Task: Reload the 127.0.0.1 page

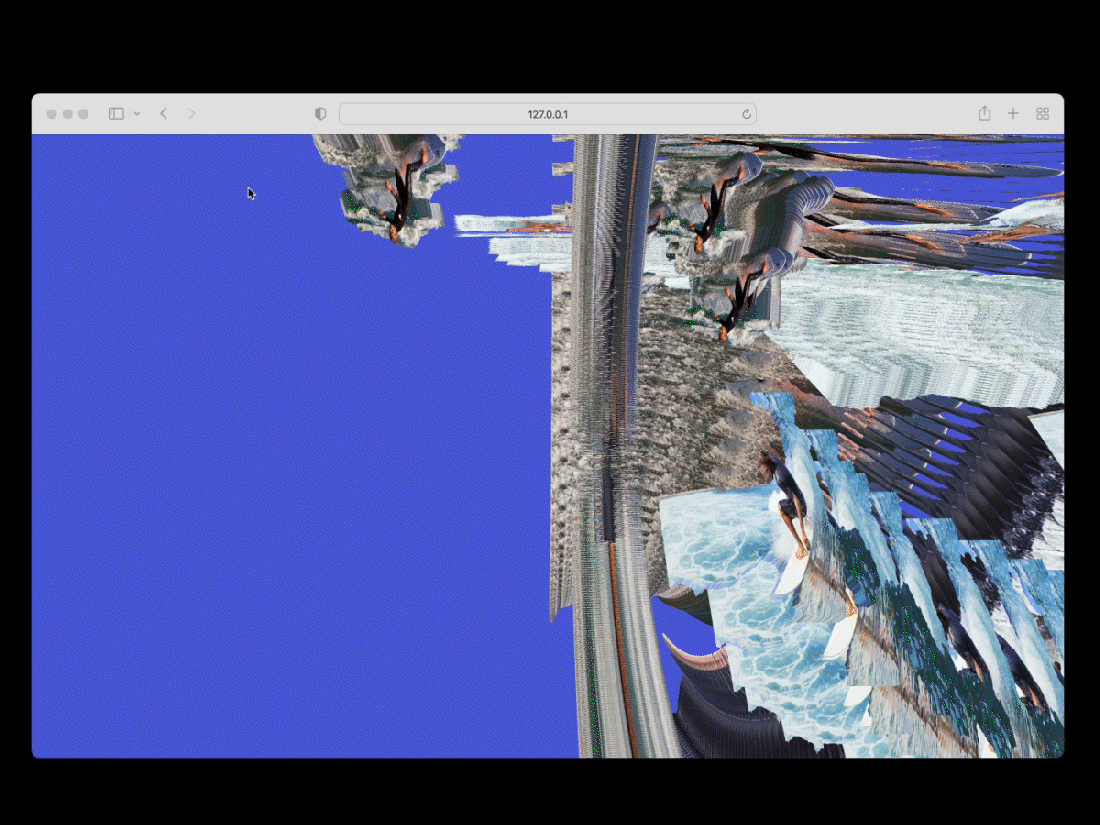Action: click(746, 114)
